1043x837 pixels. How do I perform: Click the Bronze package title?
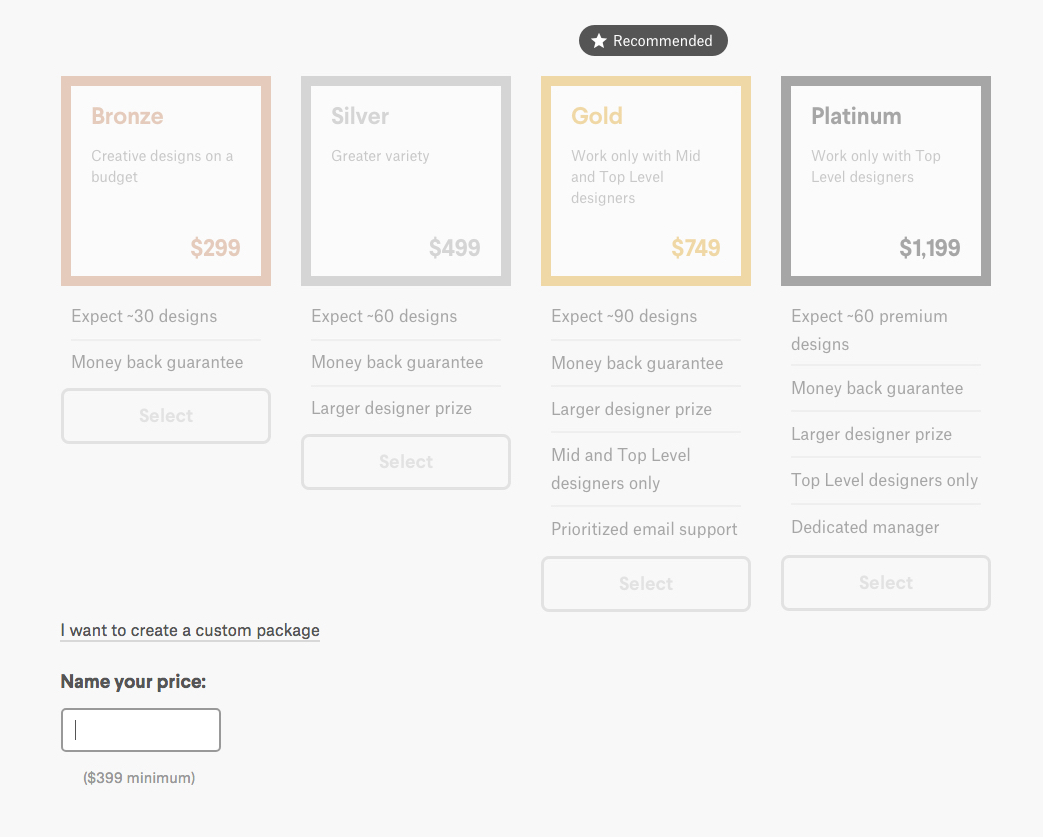pyautogui.click(x=127, y=116)
